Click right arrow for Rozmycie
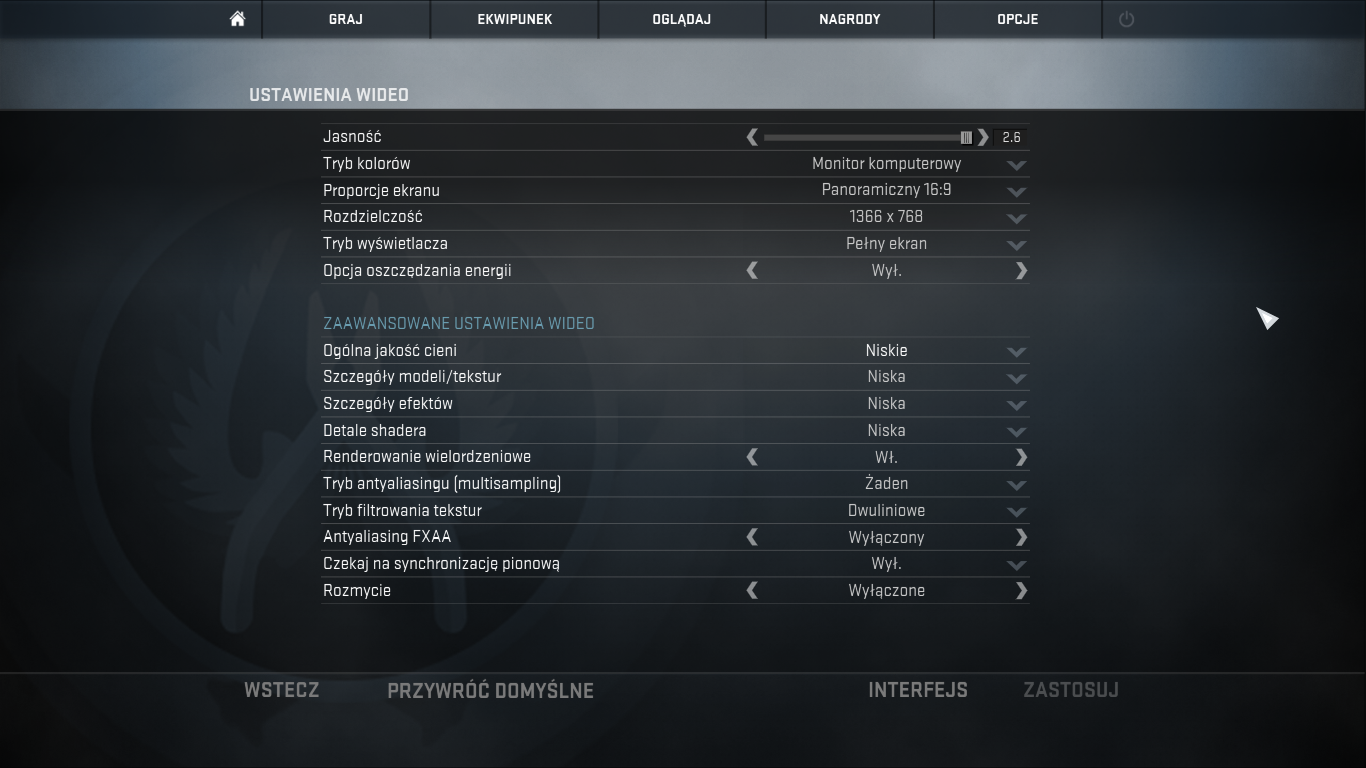This screenshot has height=768, width=1366. 1021,590
